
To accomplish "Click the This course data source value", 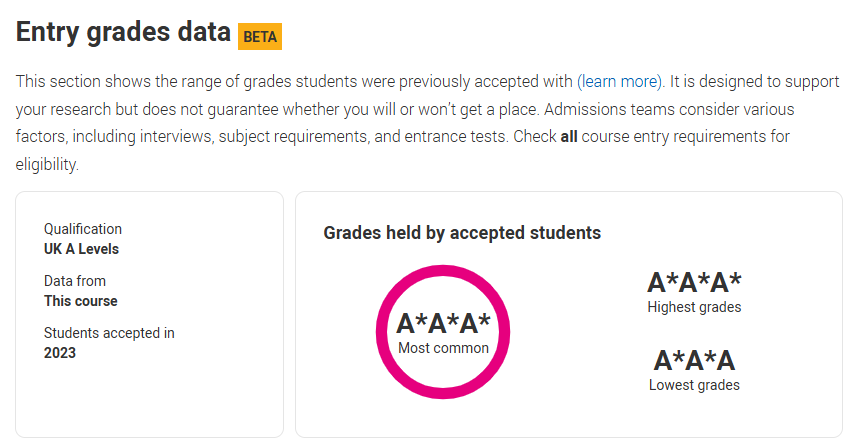I will coord(81,301).
